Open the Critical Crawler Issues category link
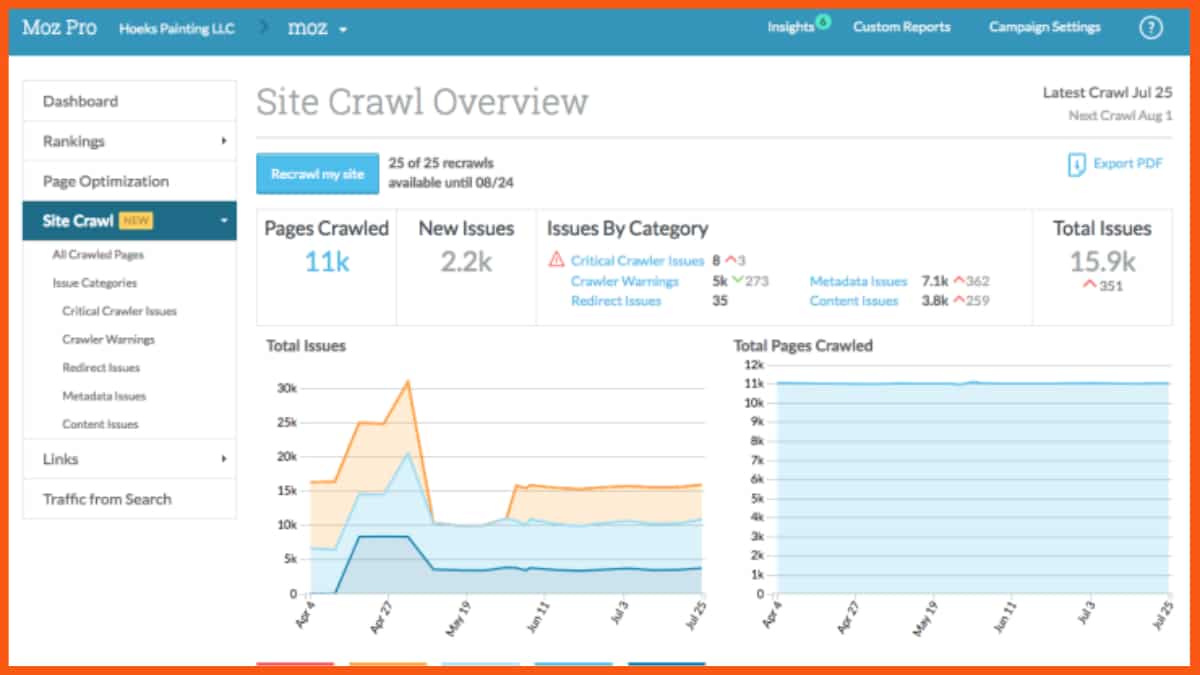The image size is (1200, 675). pos(638,261)
